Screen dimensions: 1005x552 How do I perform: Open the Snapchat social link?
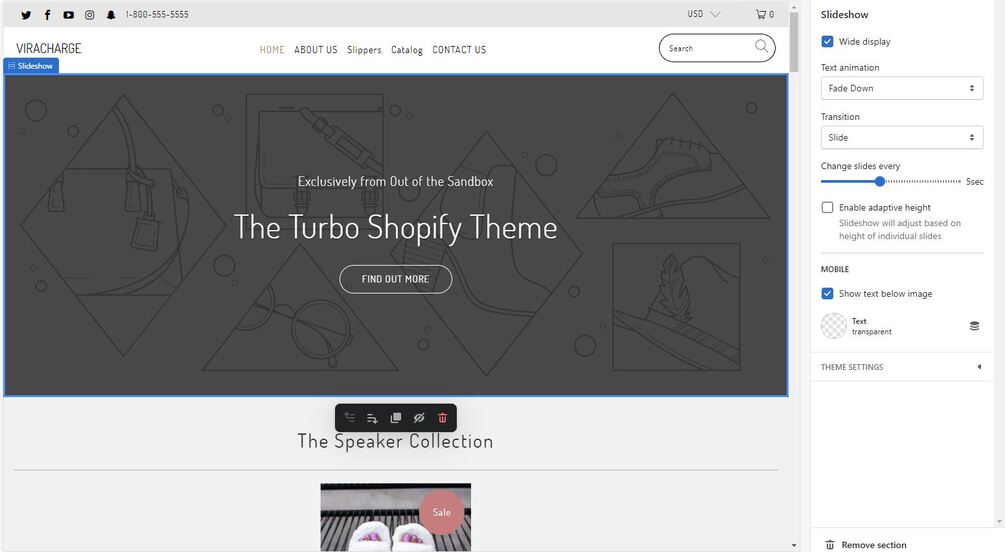[x=111, y=15]
